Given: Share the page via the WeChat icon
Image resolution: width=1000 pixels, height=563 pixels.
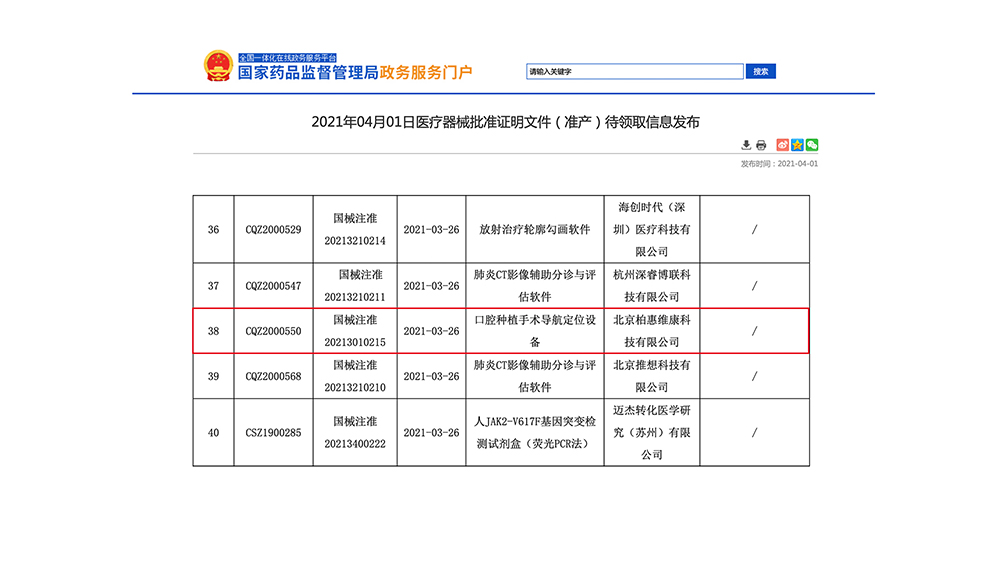Looking at the screenshot, I should 812,145.
